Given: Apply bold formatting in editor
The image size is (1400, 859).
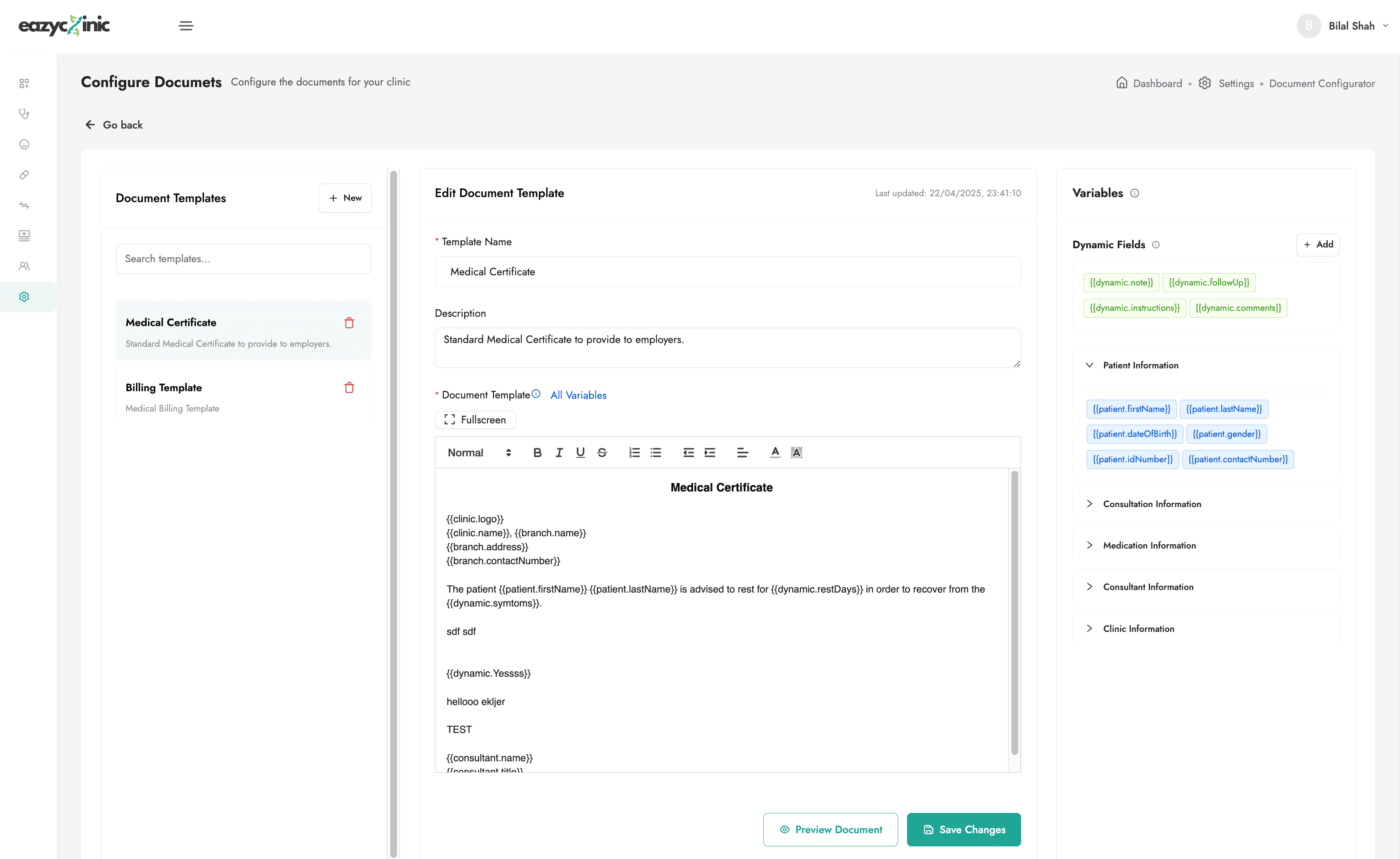Looking at the screenshot, I should 537,453.
